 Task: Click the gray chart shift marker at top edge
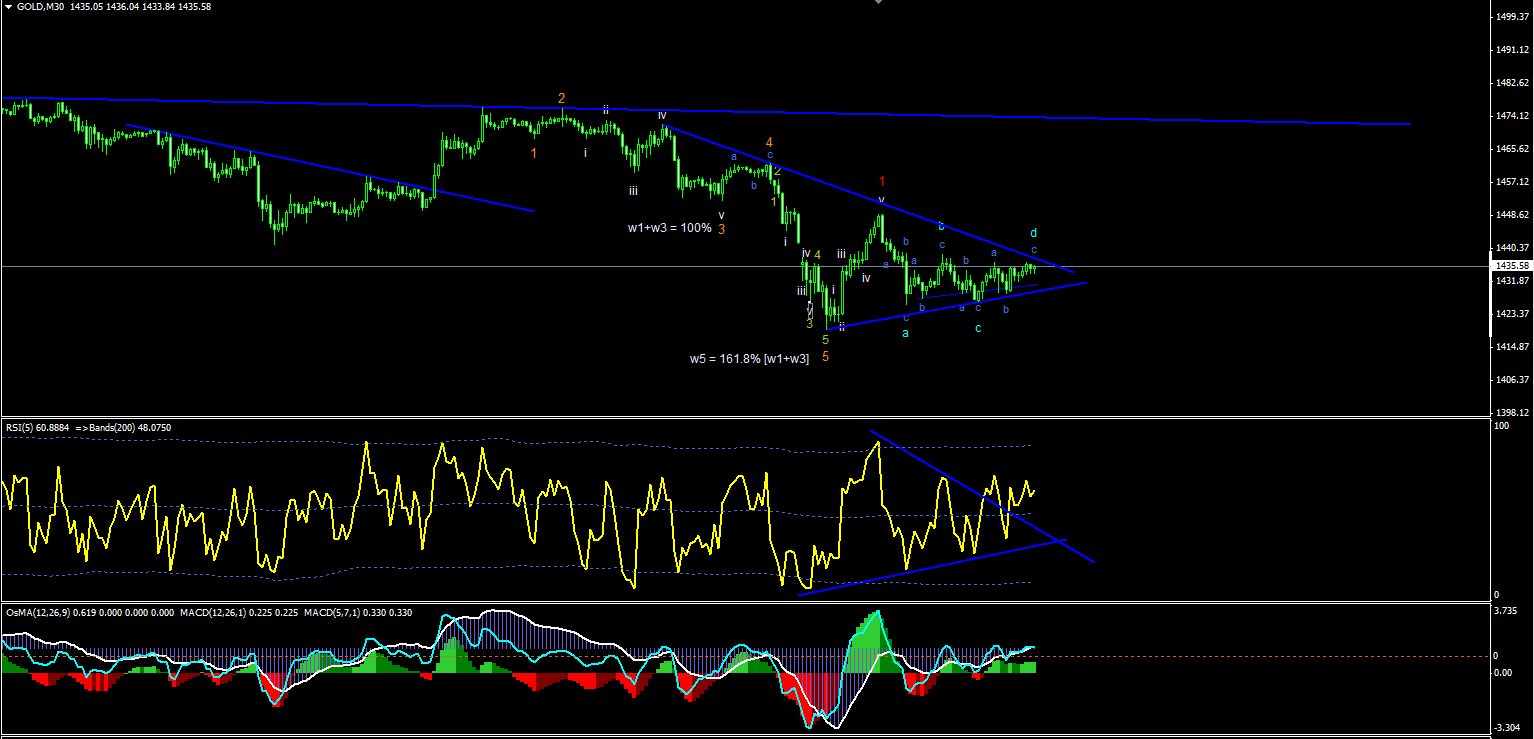coord(878,2)
